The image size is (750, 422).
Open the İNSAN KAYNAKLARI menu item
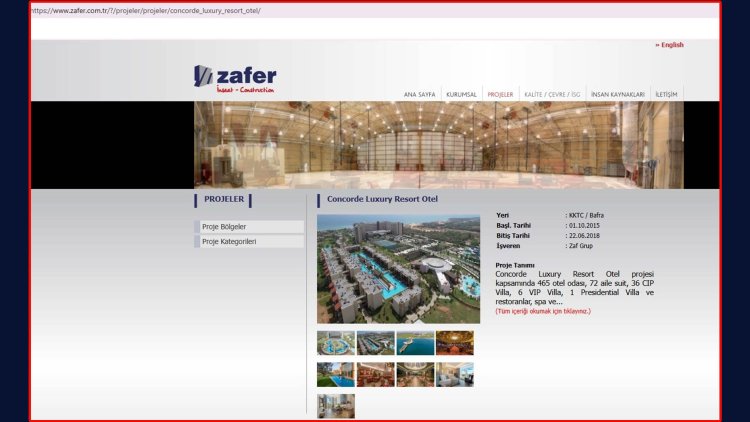[x=618, y=95]
